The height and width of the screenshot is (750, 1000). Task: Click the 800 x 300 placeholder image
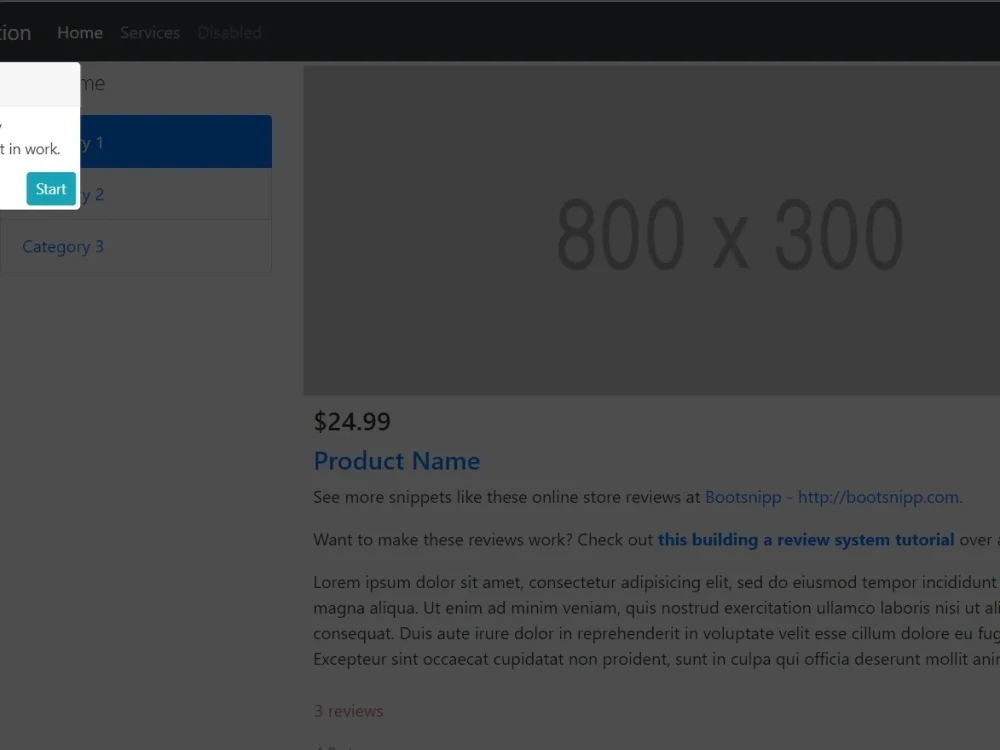click(652, 230)
